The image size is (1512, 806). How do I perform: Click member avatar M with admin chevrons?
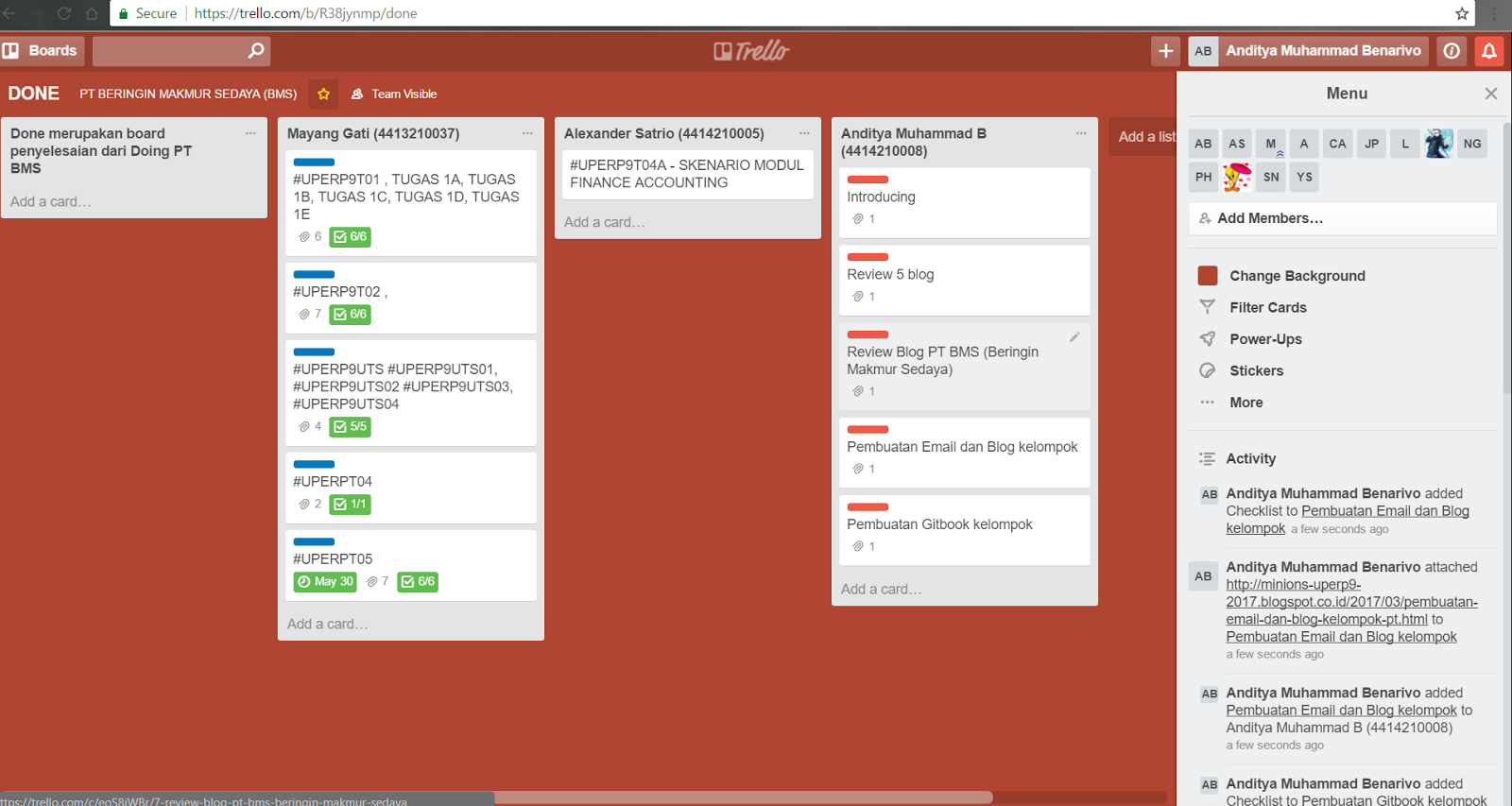click(1271, 144)
